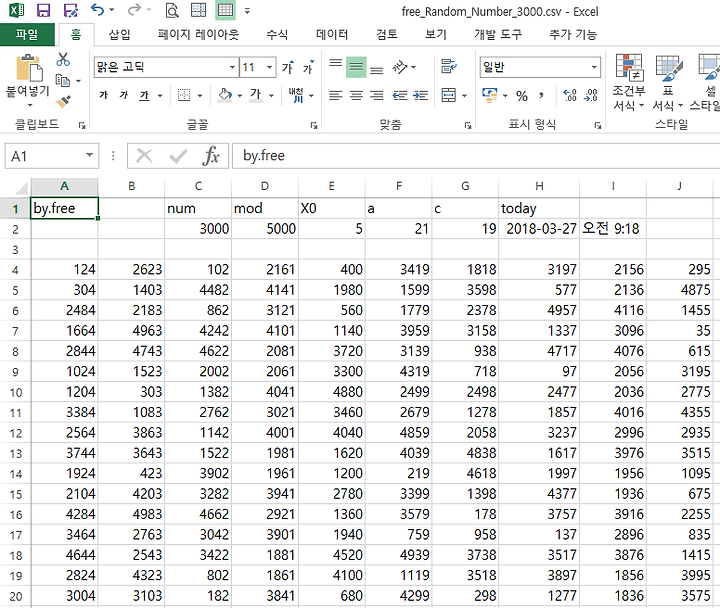720x608 pixels.
Task: Decrease font size with smaller 가 icon
Action: [x=309, y=68]
